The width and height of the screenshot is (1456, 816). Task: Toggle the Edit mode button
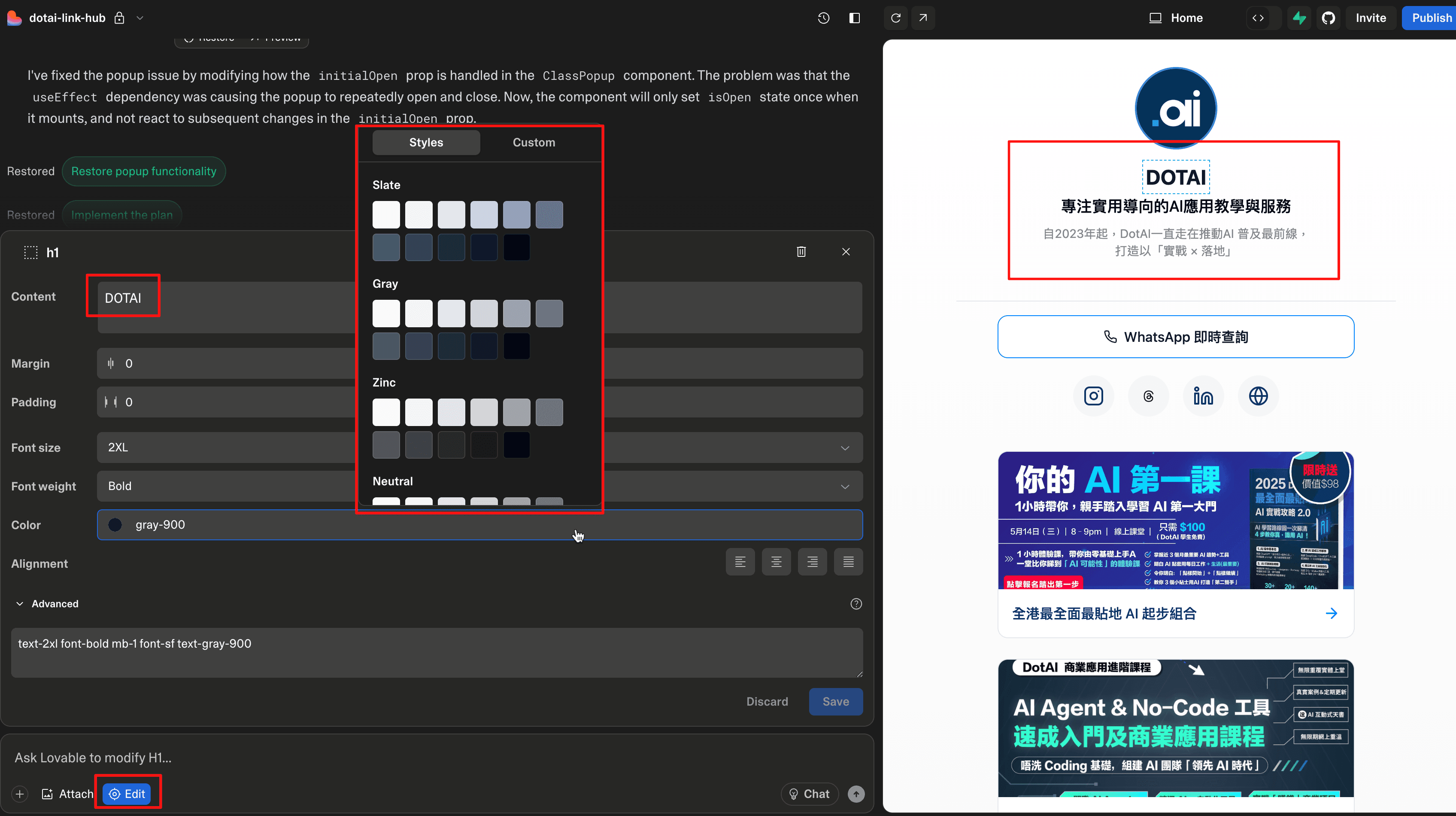tap(127, 794)
